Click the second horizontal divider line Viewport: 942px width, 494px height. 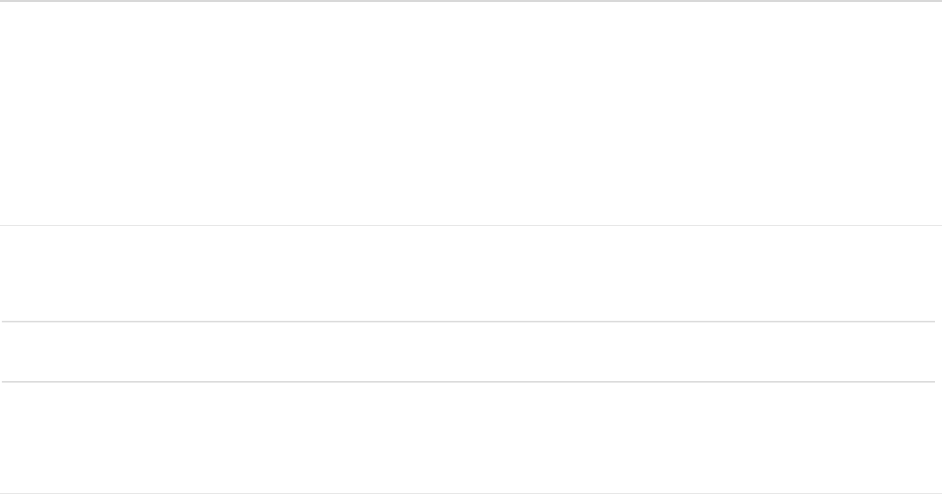pos(470,321)
